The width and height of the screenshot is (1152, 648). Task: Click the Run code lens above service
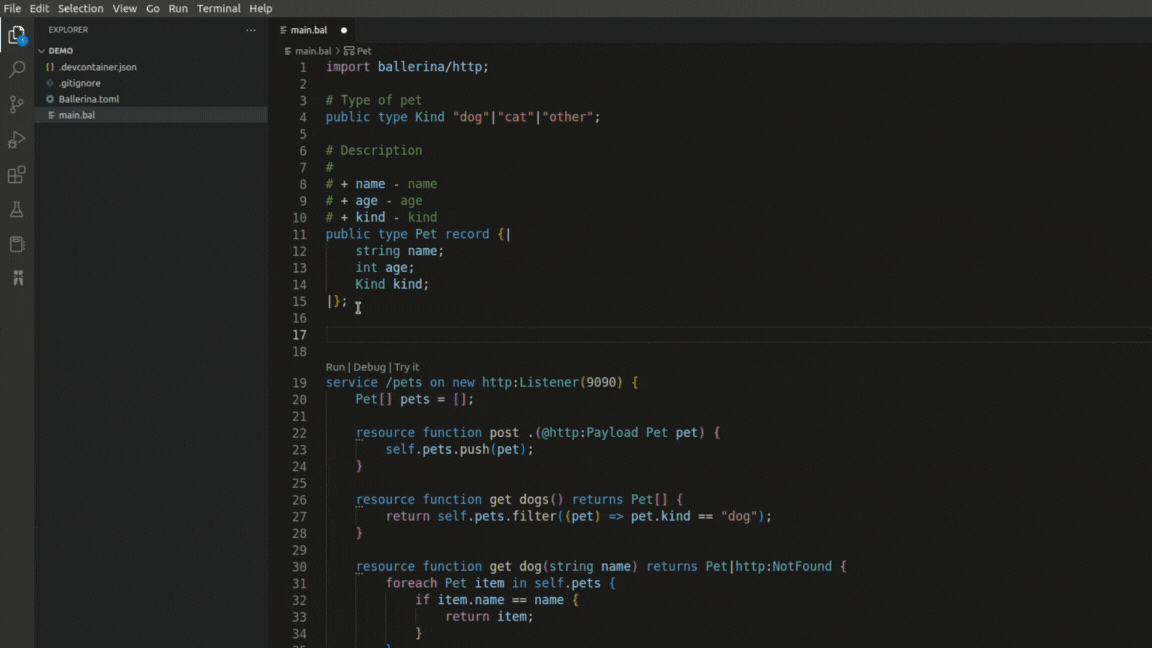click(335, 367)
